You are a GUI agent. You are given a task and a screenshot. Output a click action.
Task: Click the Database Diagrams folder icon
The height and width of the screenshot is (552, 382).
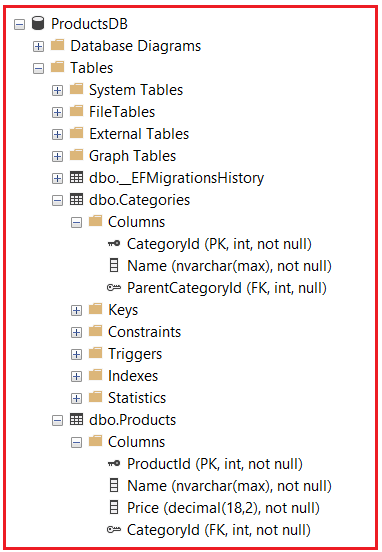(x=57, y=45)
